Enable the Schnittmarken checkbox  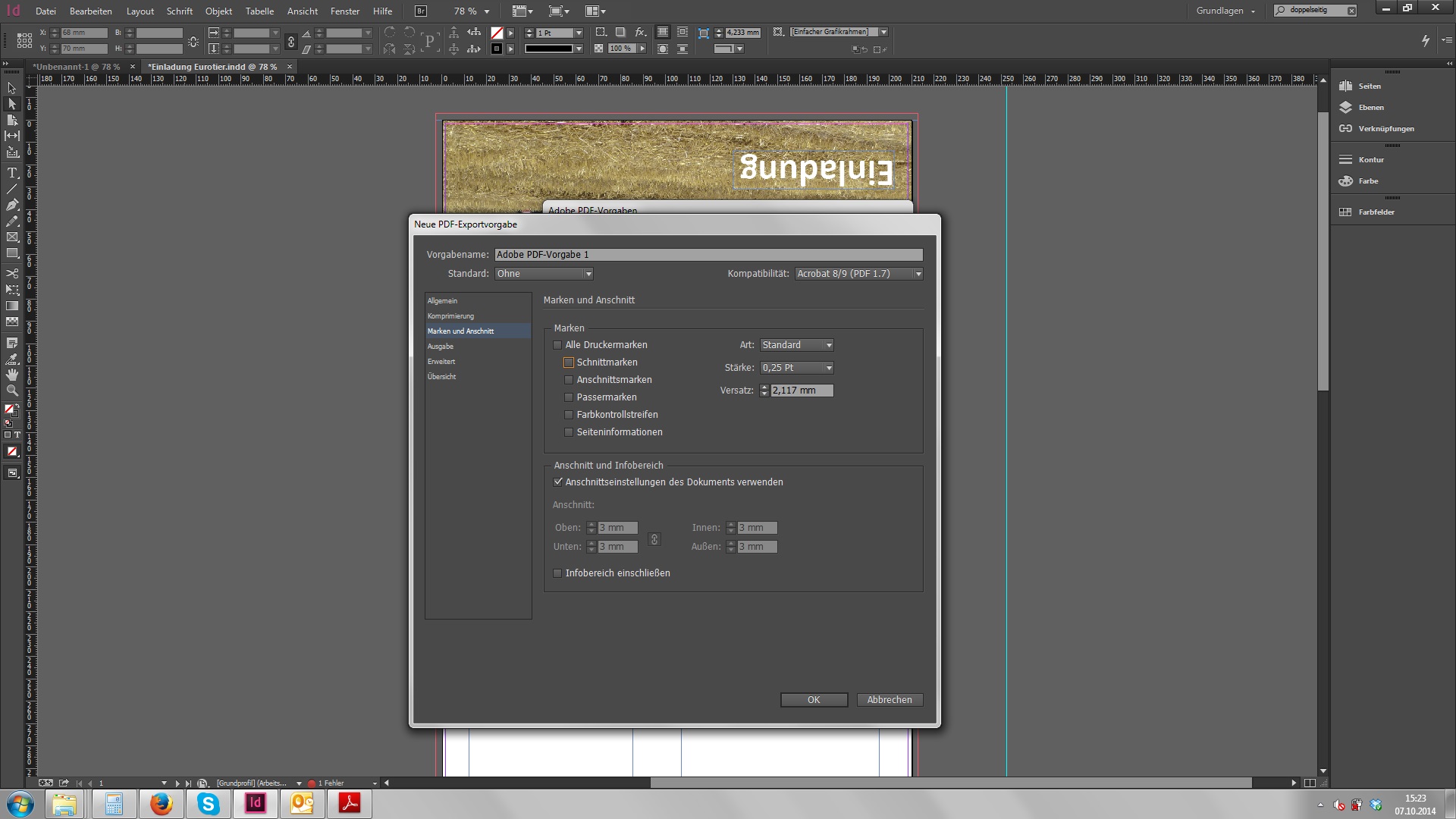(x=569, y=362)
